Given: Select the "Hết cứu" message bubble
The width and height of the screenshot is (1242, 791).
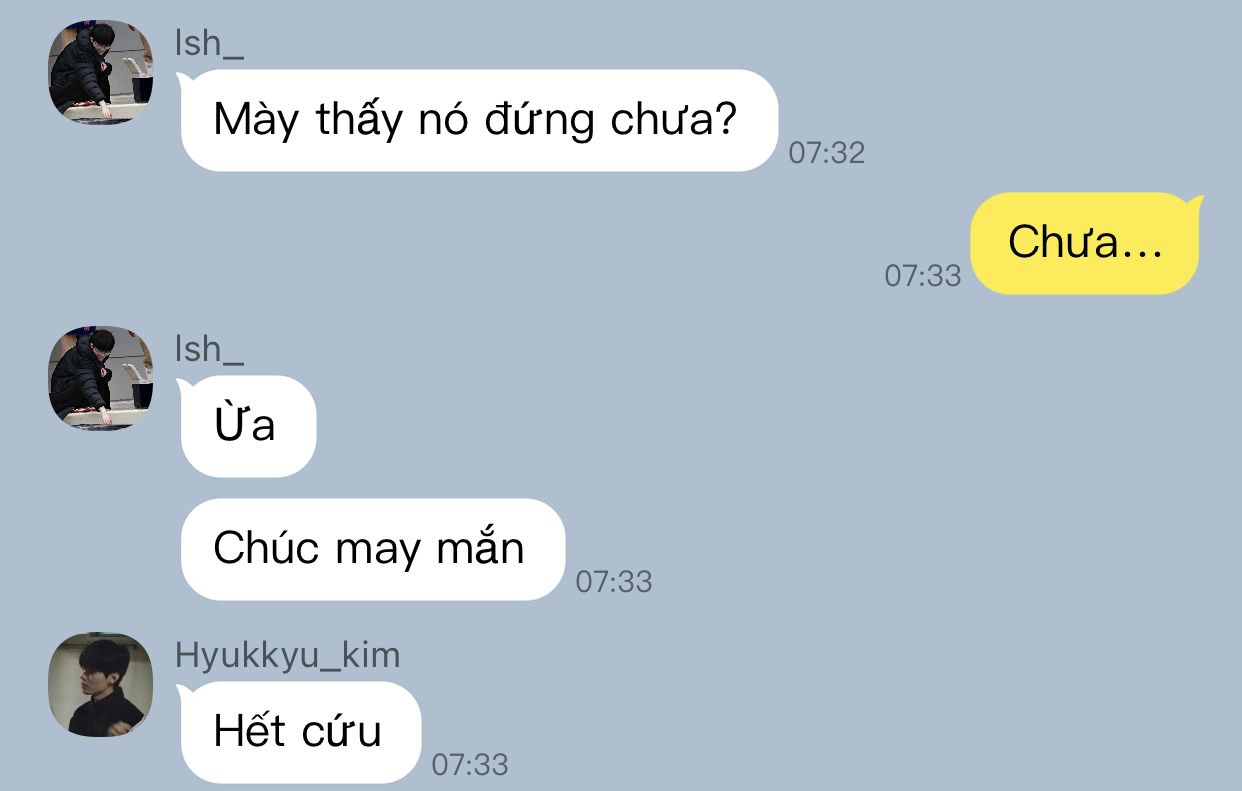Looking at the screenshot, I should coord(300,732).
